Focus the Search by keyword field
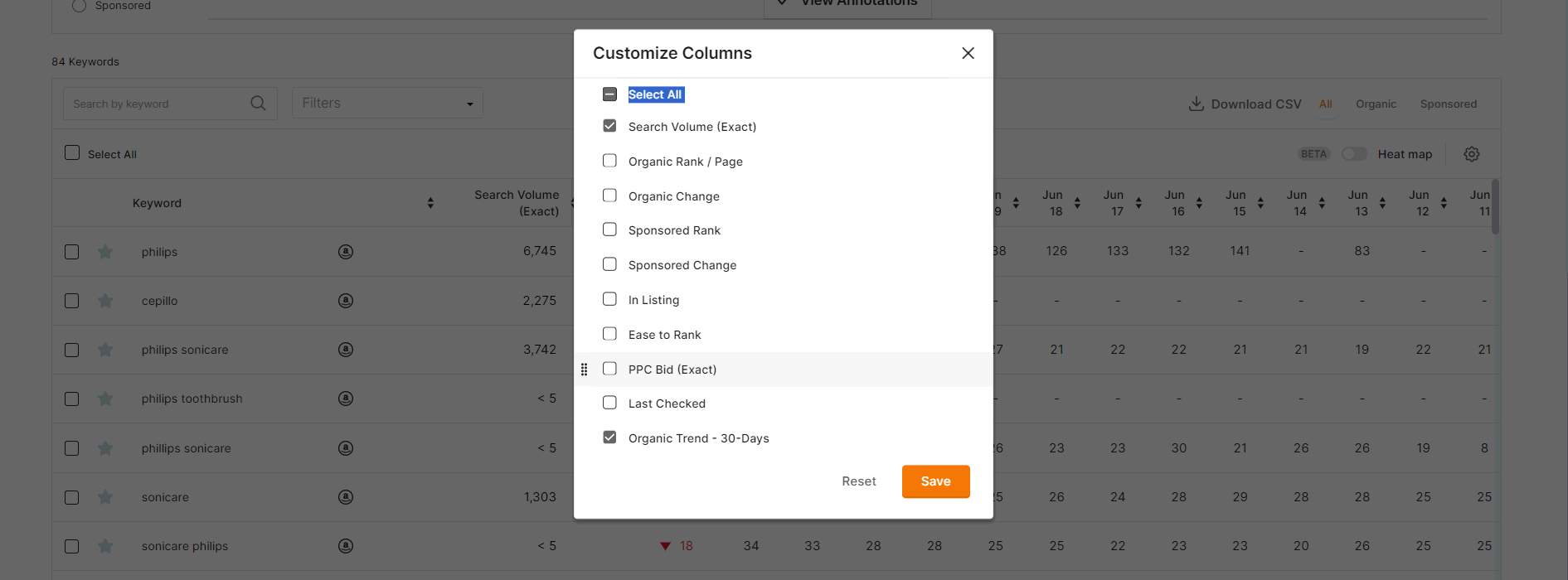 [x=170, y=104]
